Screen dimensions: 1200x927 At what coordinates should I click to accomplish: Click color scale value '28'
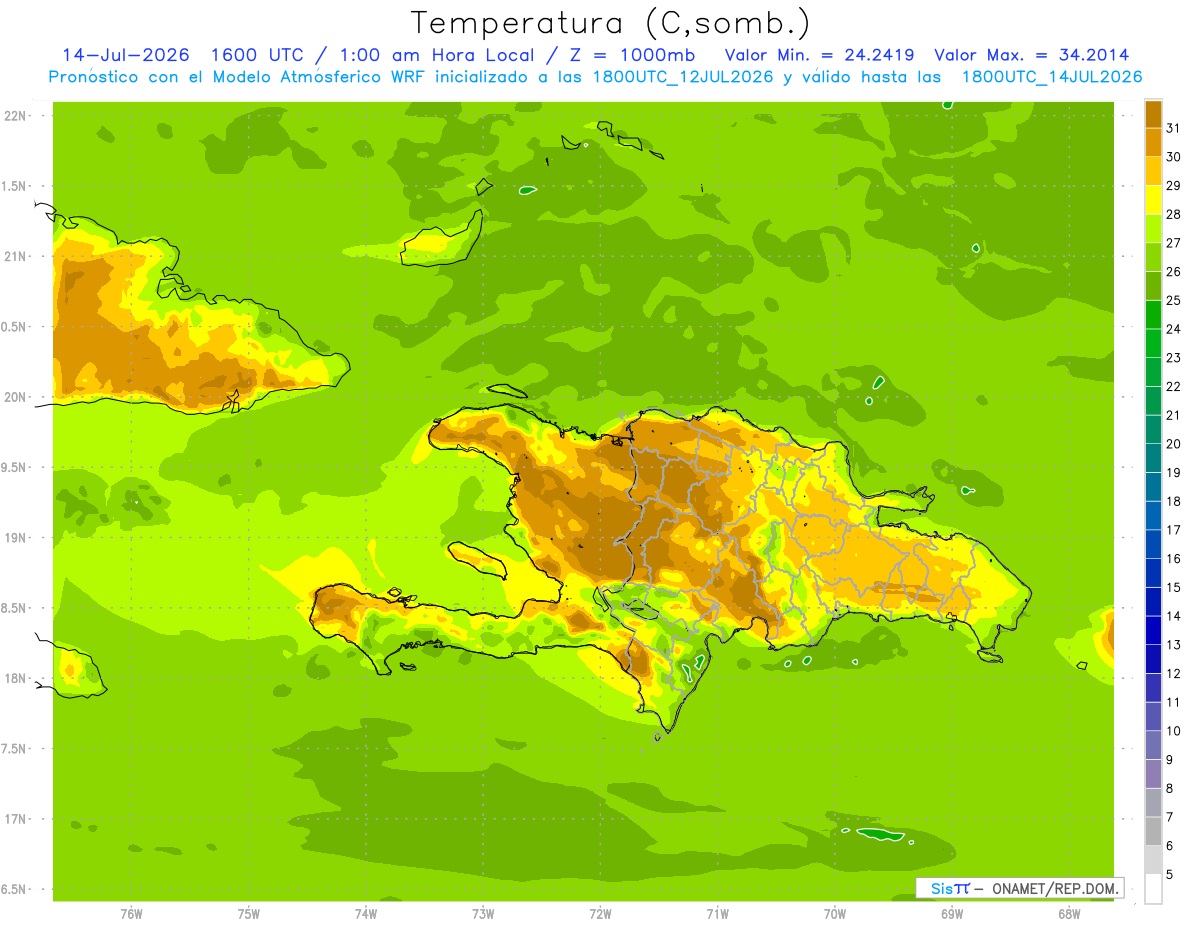coord(1174,214)
